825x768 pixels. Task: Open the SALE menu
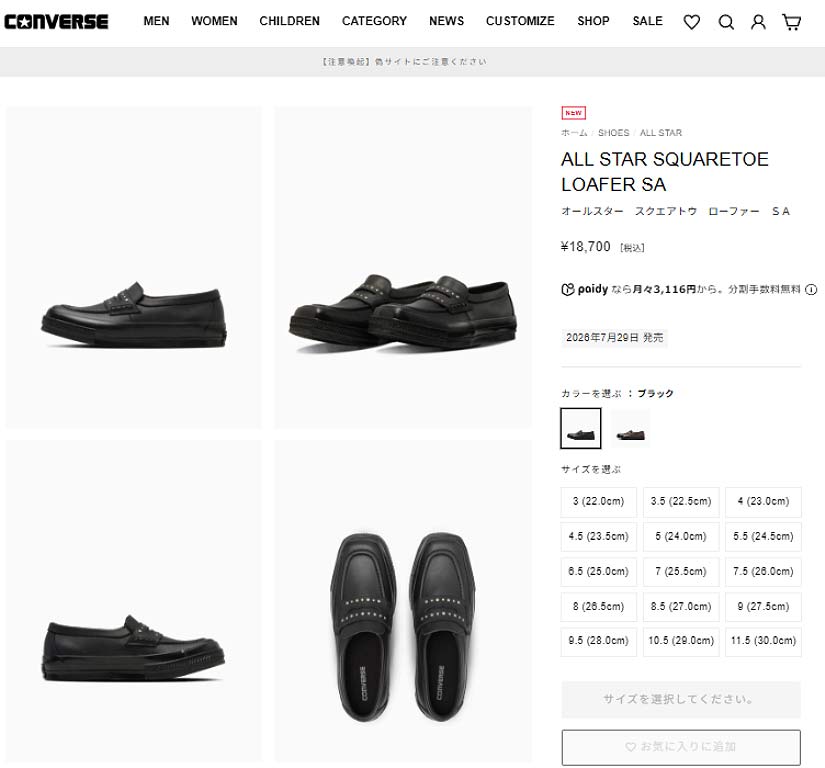tap(647, 21)
